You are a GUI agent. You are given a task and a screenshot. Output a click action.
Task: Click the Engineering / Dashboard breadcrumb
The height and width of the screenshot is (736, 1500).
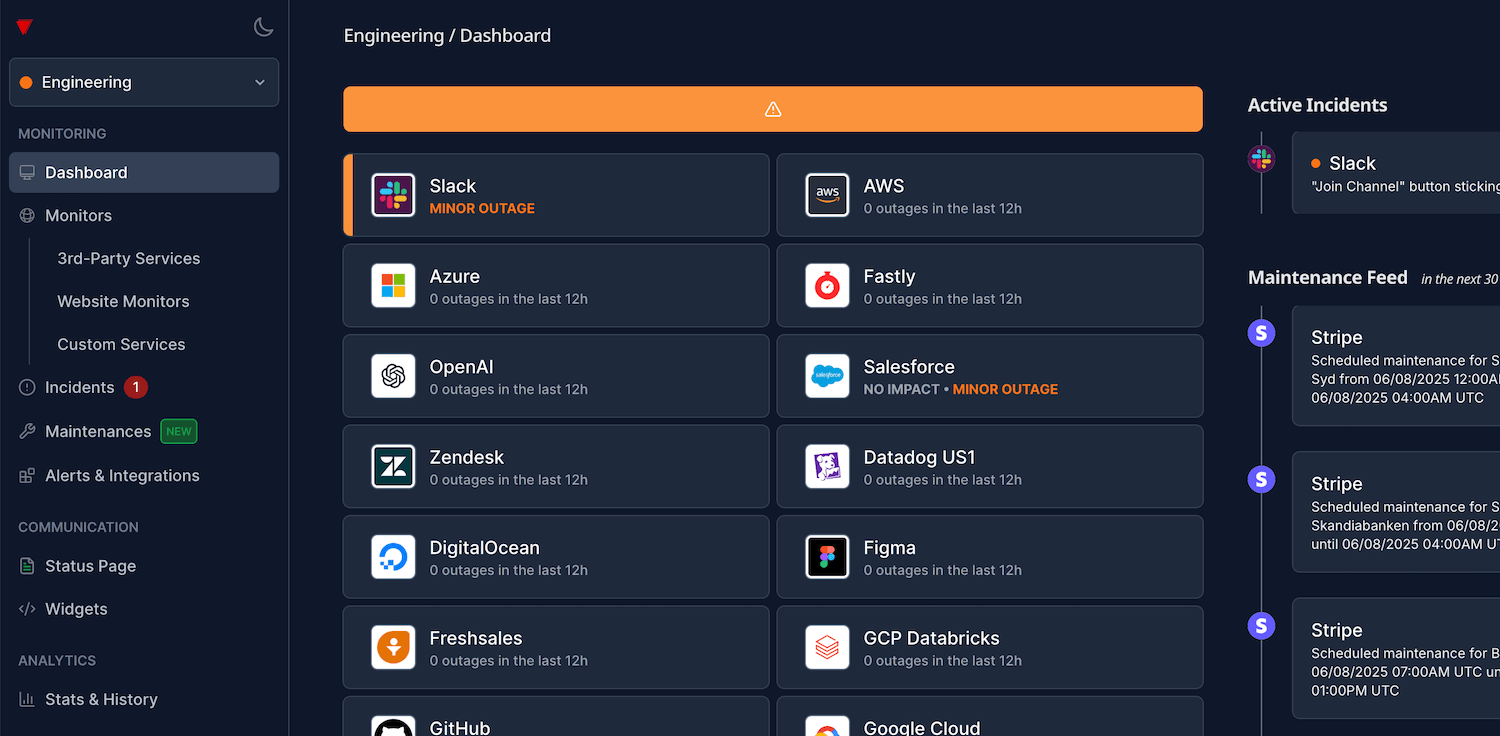[447, 35]
